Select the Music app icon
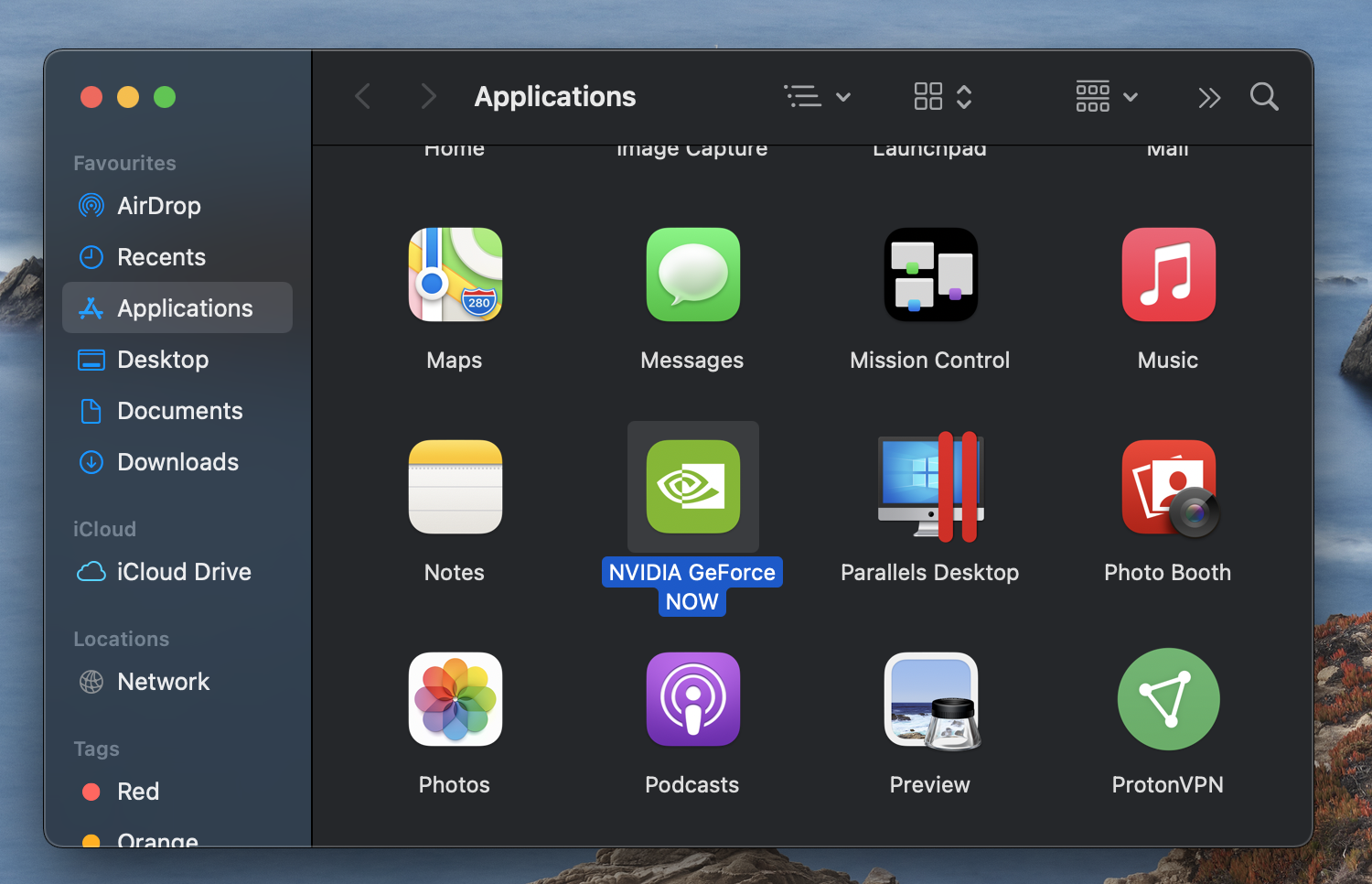 [1168, 275]
